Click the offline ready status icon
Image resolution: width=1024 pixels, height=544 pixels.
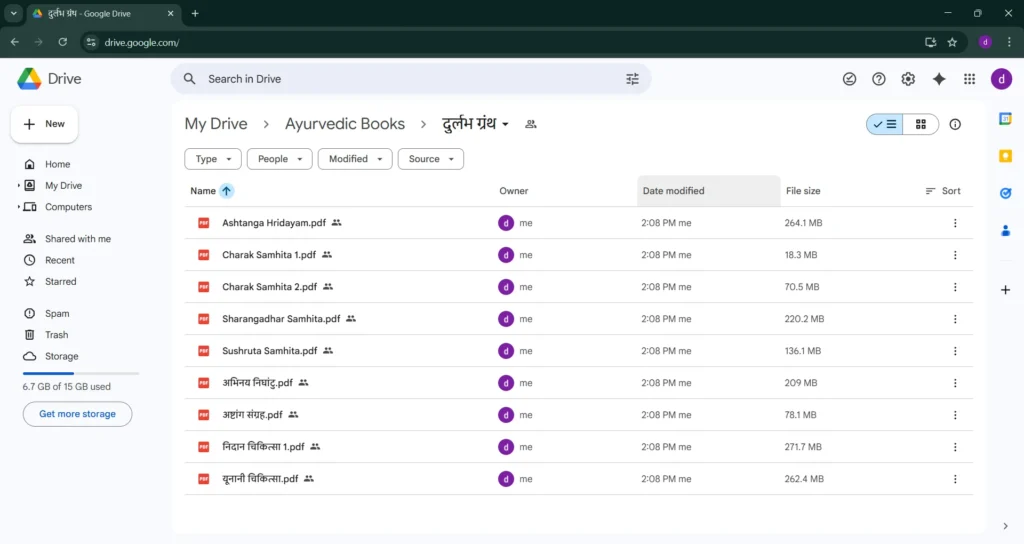coord(849,79)
